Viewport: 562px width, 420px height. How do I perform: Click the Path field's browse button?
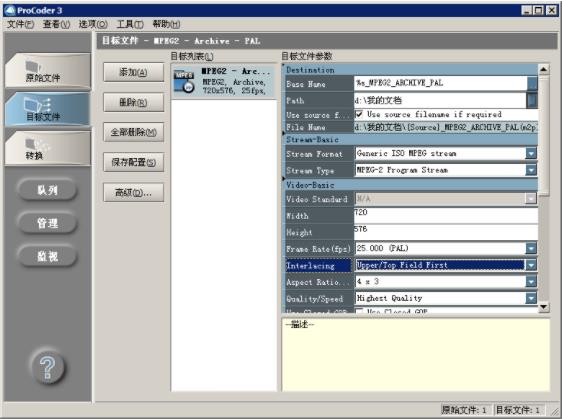pos(532,100)
